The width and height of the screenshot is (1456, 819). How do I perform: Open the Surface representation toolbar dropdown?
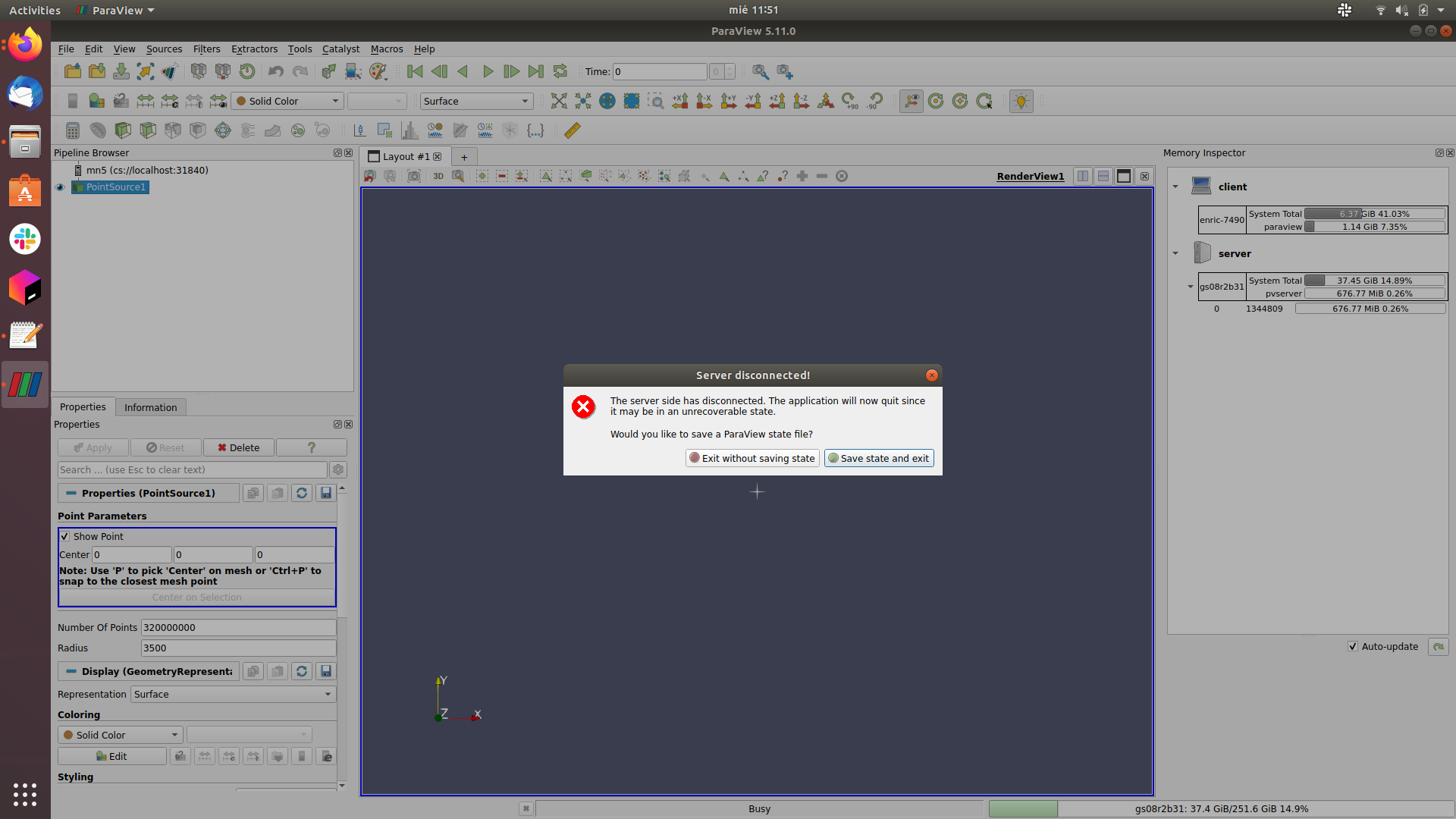(x=477, y=101)
